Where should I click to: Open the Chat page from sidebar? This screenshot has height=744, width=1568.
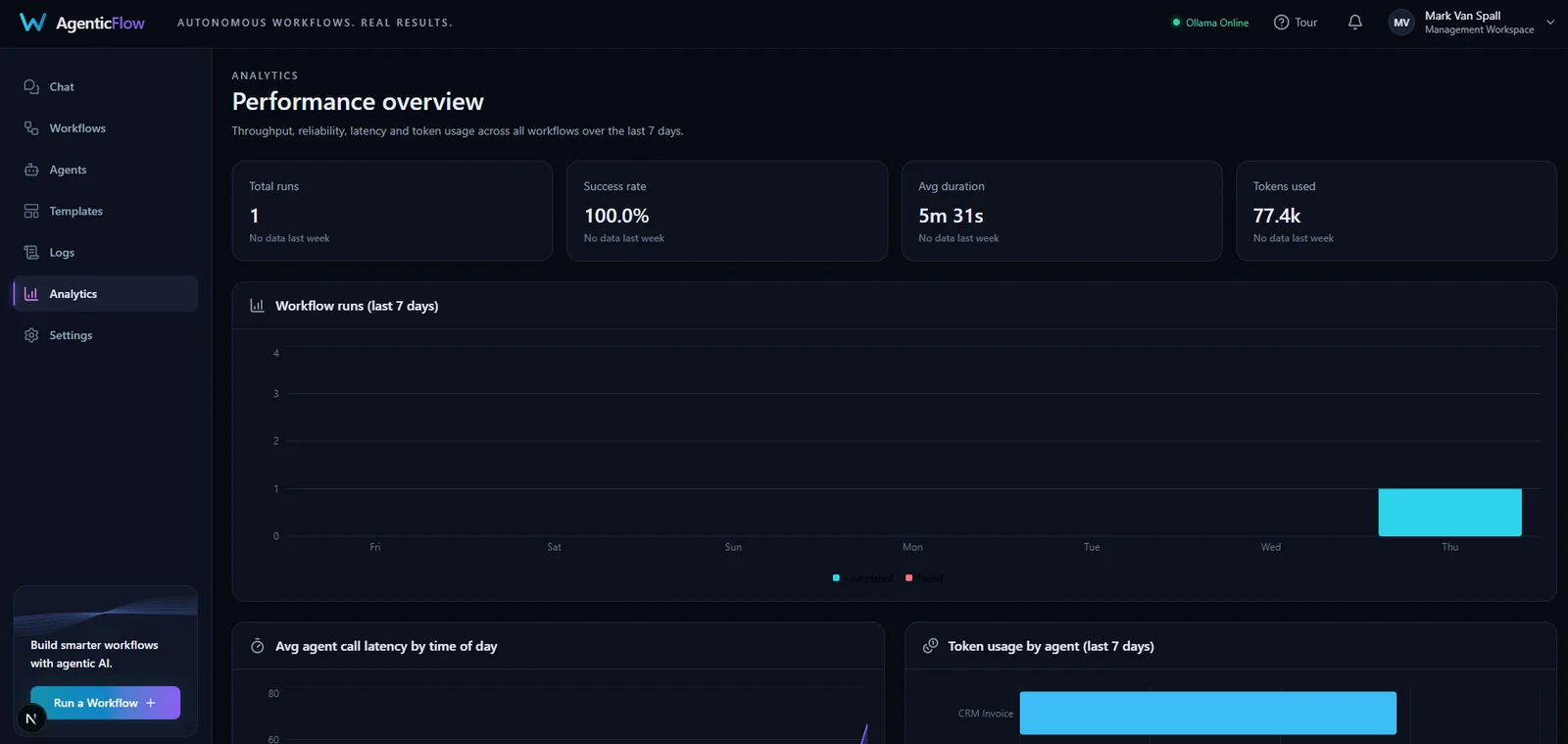pos(105,87)
